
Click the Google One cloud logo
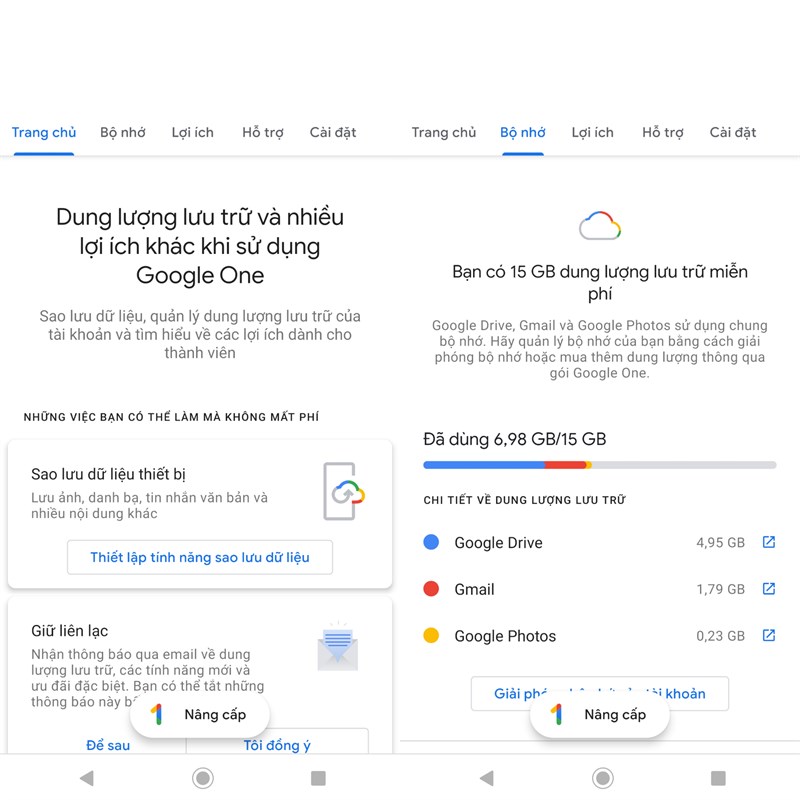point(599,225)
